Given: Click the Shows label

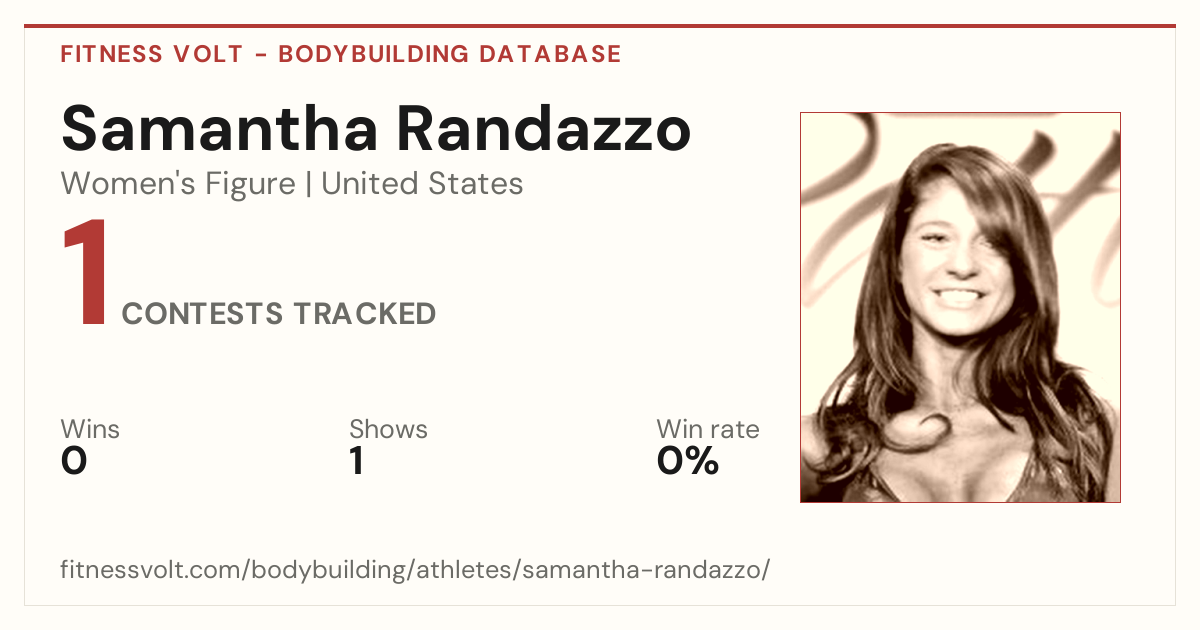Looking at the screenshot, I should point(388,429).
